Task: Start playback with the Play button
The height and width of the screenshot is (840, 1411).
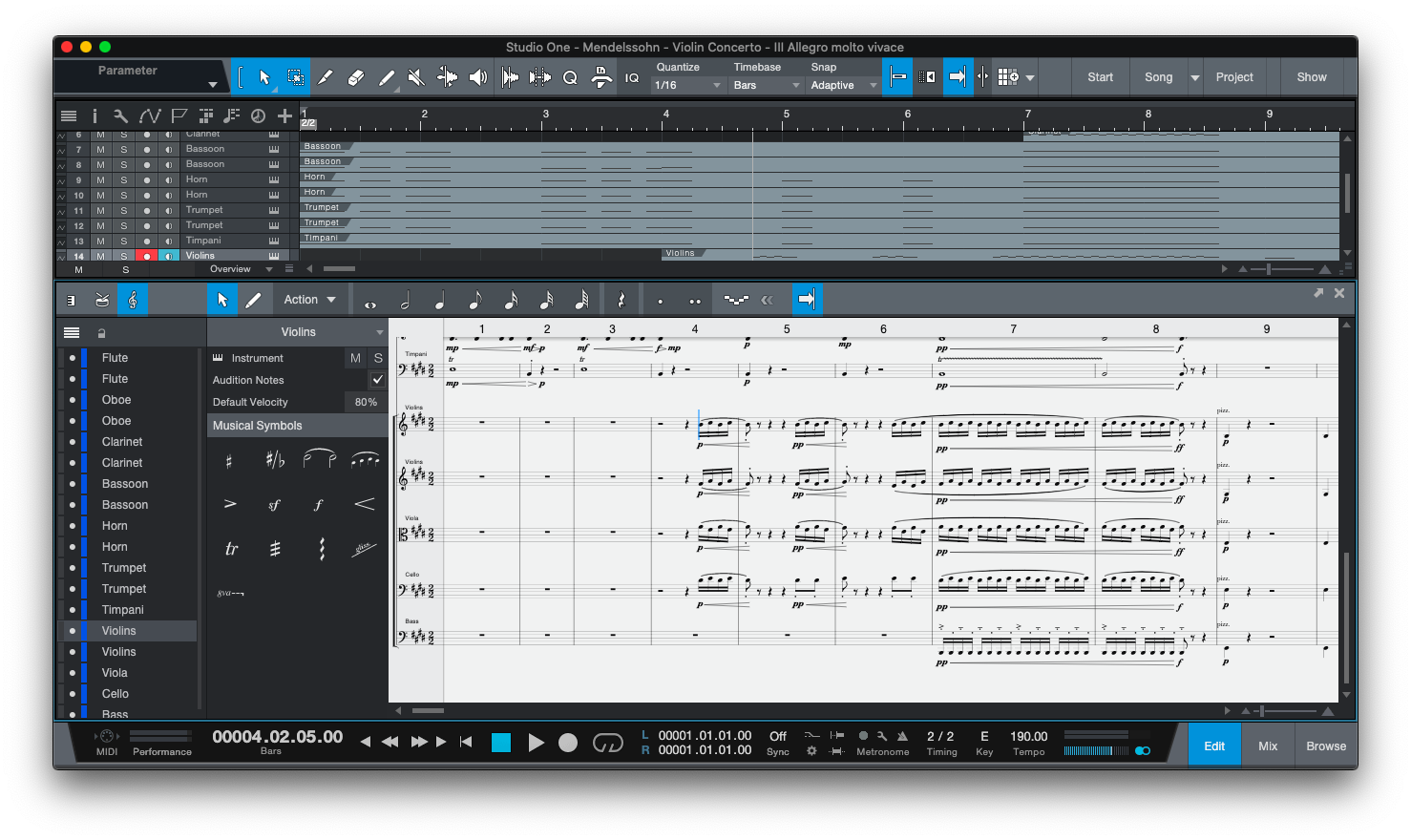Action: pyautogui.click(x=537, y=743)
